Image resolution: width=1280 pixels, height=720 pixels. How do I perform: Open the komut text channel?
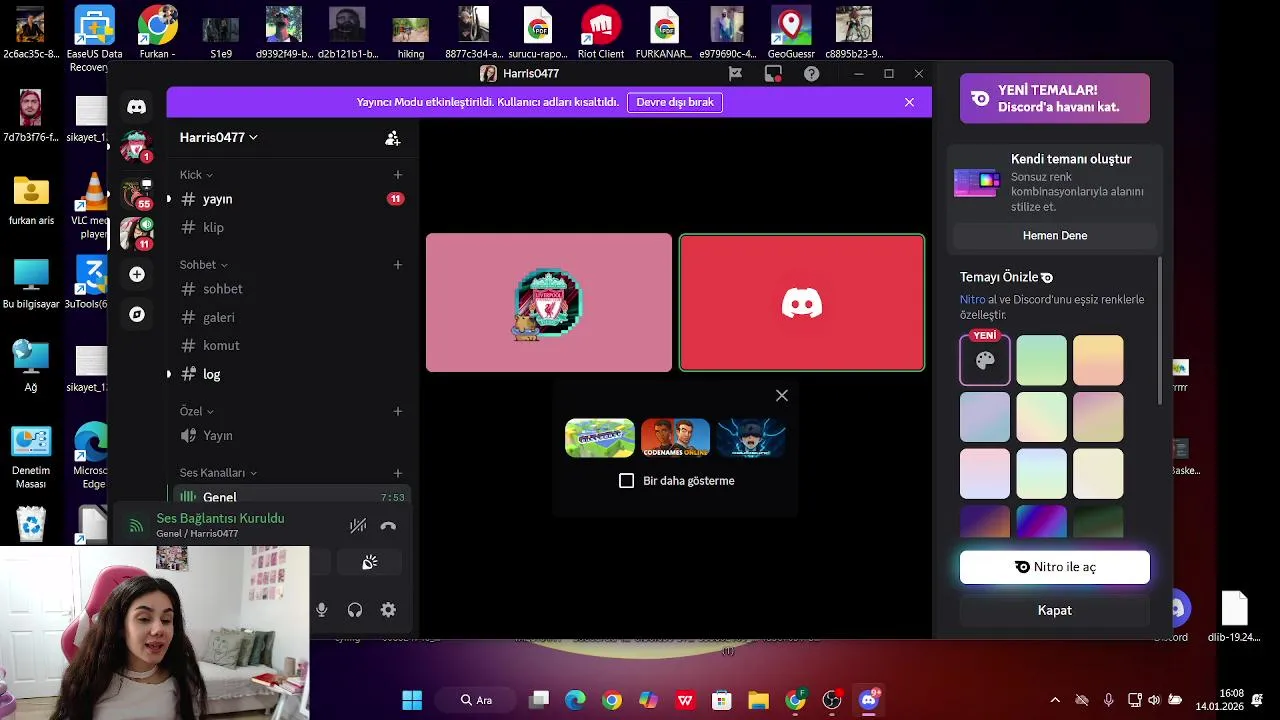pyautogui.click(x=290, y=345)
